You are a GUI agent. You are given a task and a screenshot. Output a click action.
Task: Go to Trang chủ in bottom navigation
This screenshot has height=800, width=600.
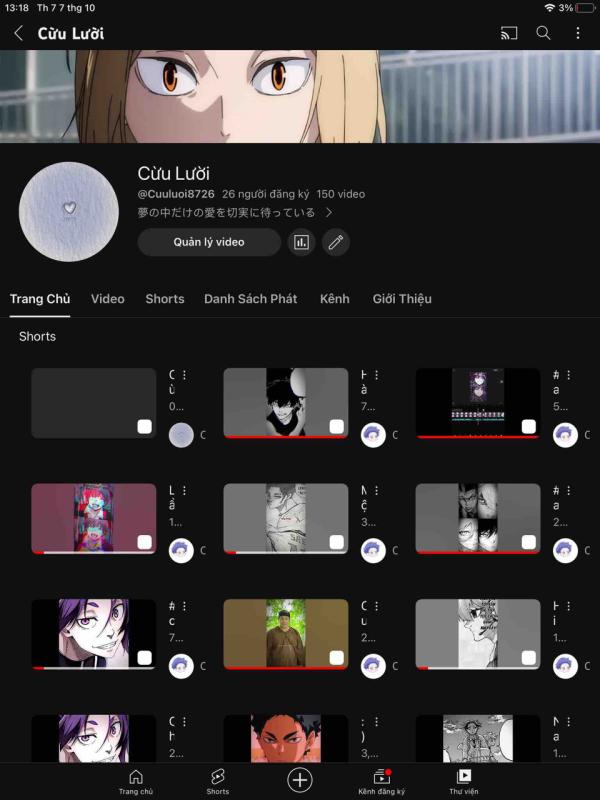click(136, 782)
